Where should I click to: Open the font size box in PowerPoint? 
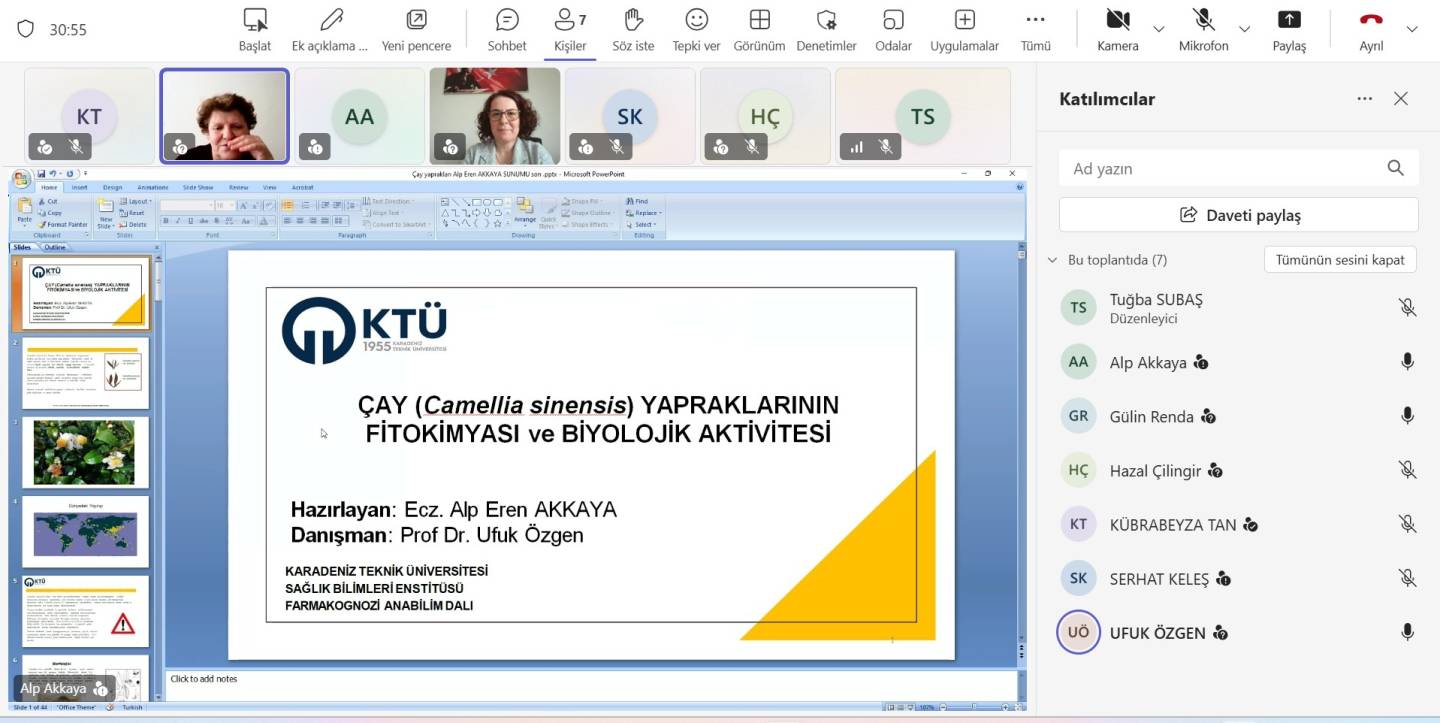225,205
